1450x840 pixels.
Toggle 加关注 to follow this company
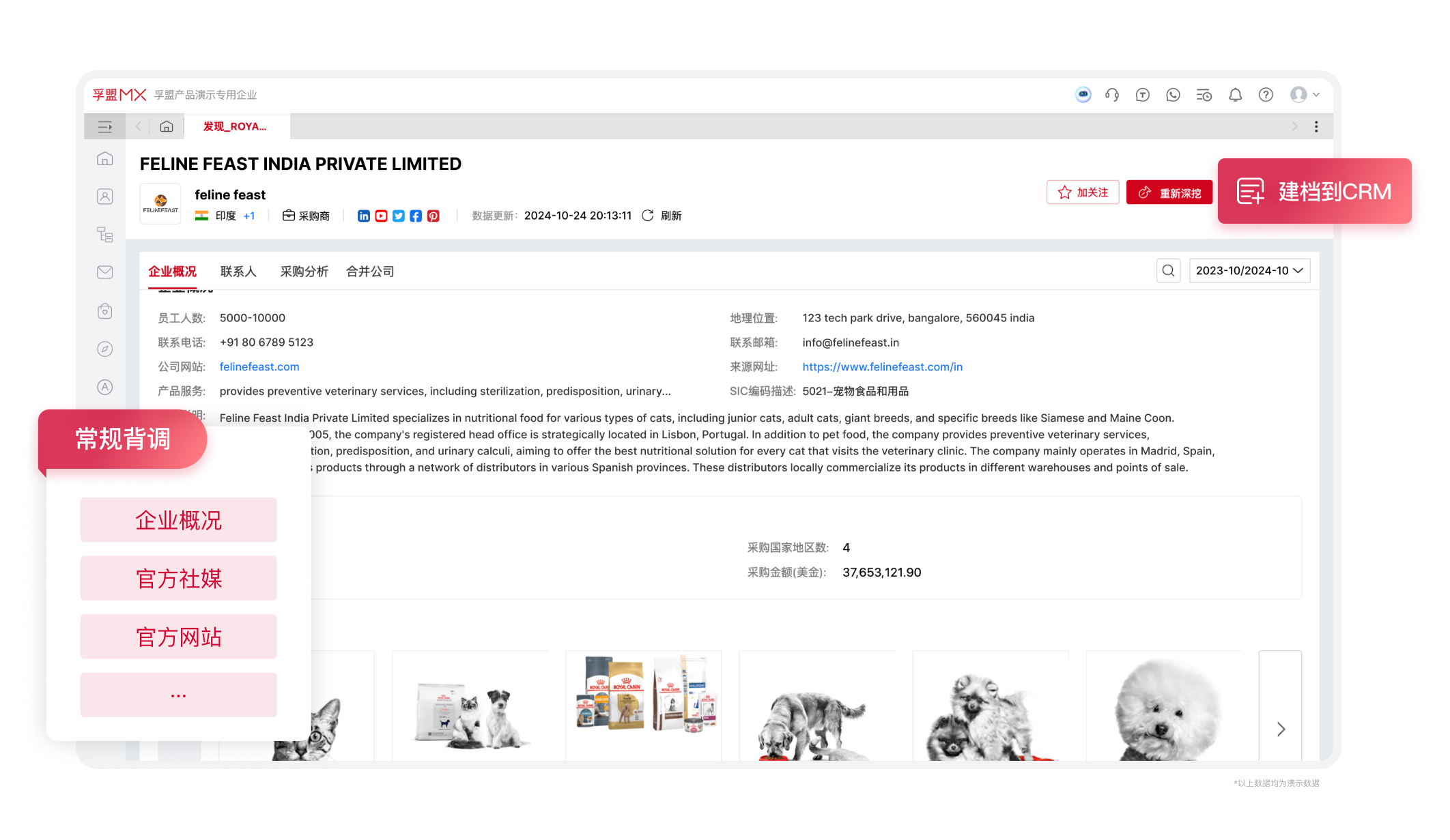(1083, 192)
